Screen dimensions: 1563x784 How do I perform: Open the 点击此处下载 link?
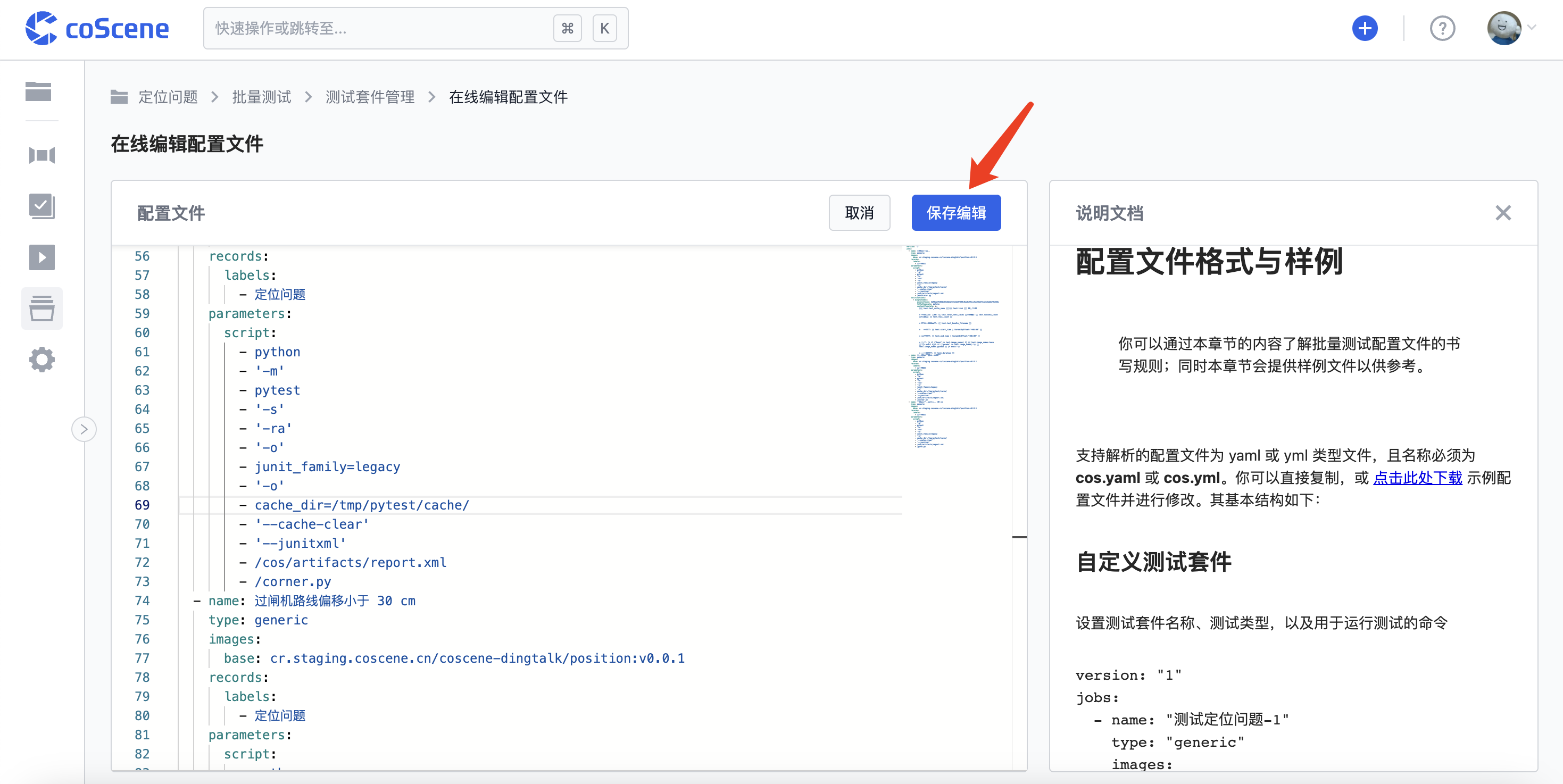pyautogui.click(x=1417, y=478)
